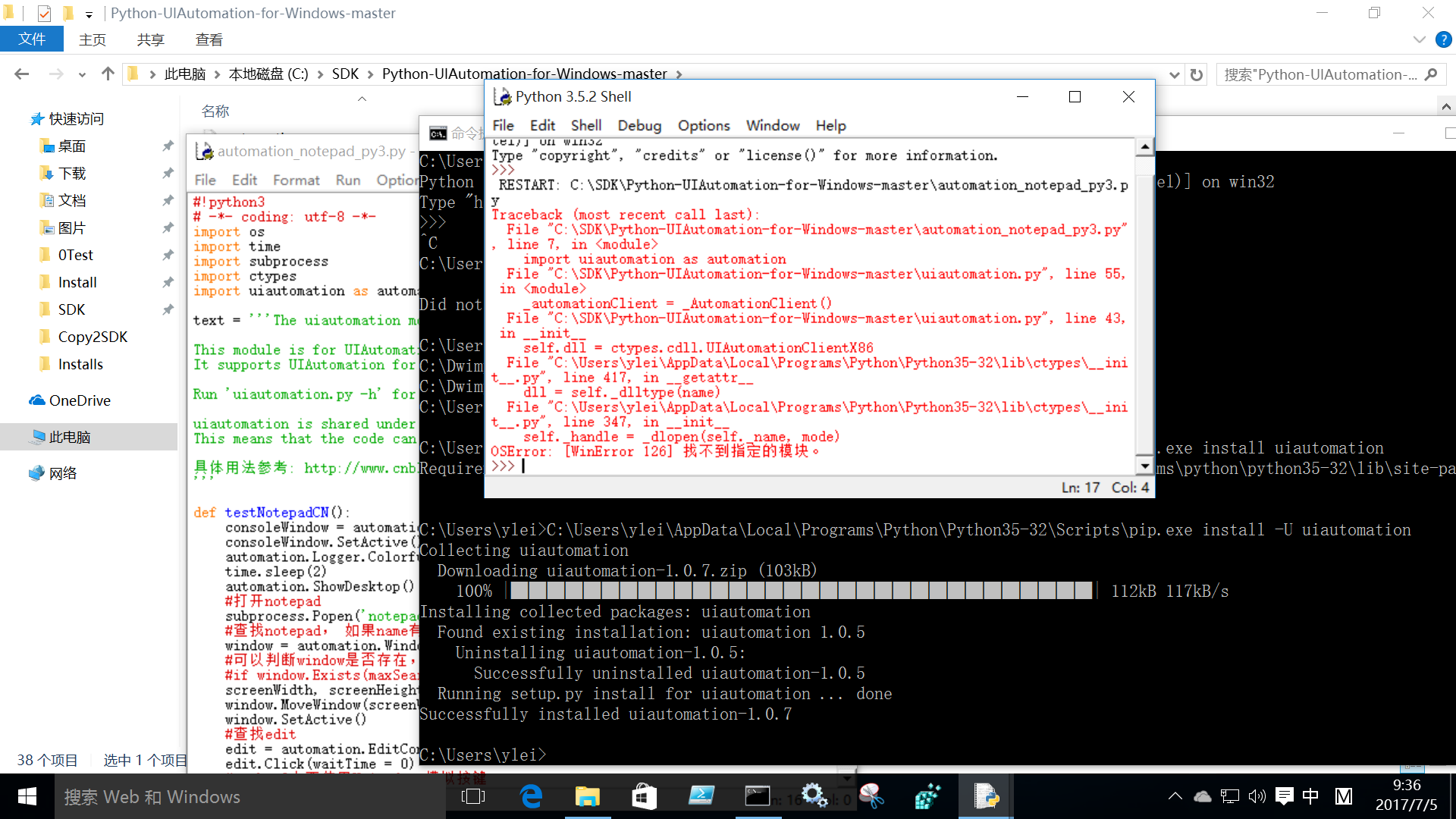Click the volume icon in the system tray
1456x819 pixels.
pos(1257,796)
